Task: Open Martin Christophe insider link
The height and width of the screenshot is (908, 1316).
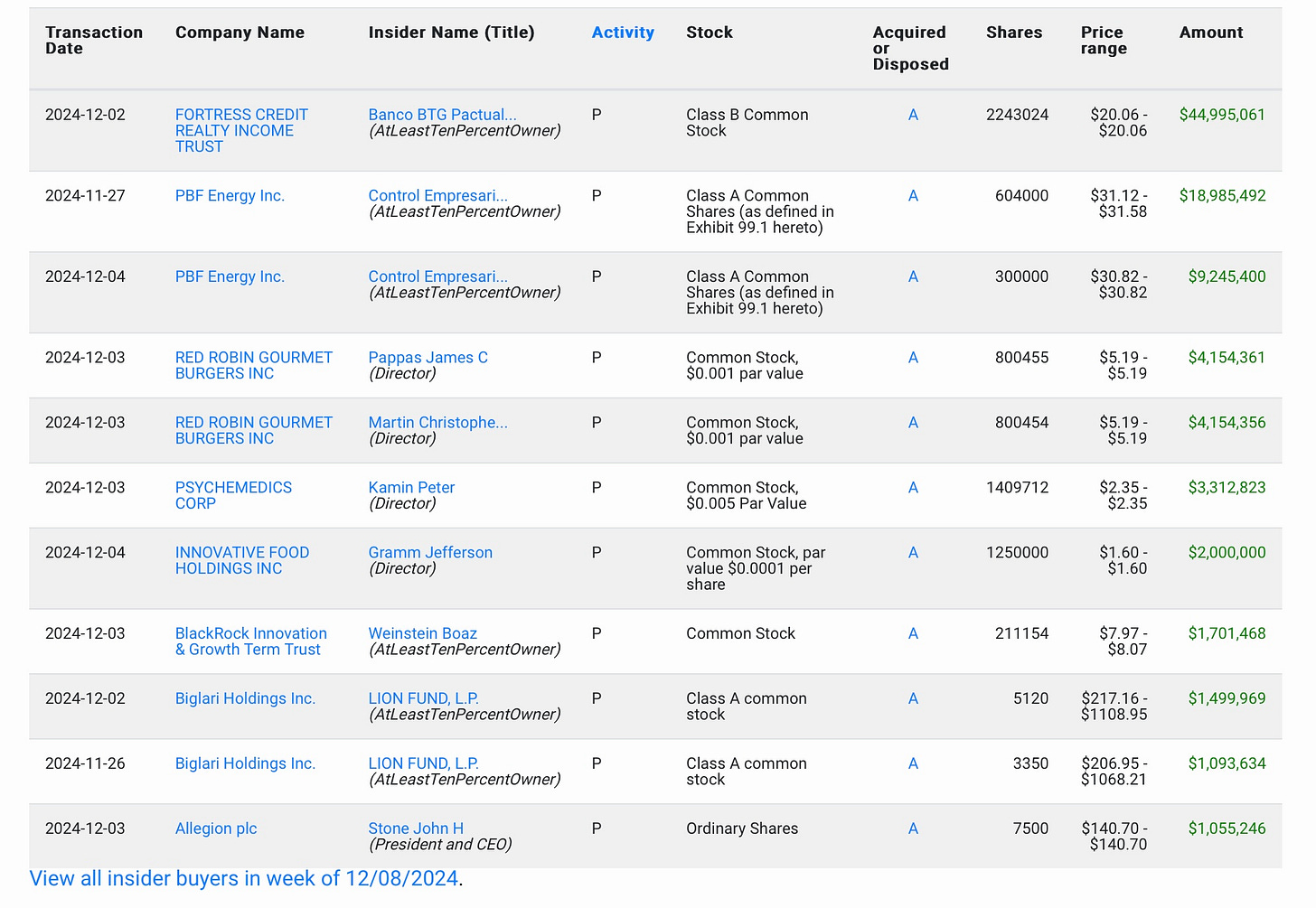Action: [x=438, y=423]
